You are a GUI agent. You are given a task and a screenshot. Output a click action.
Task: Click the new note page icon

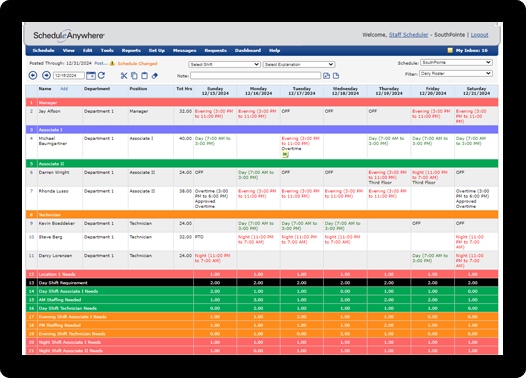(336, 76)
